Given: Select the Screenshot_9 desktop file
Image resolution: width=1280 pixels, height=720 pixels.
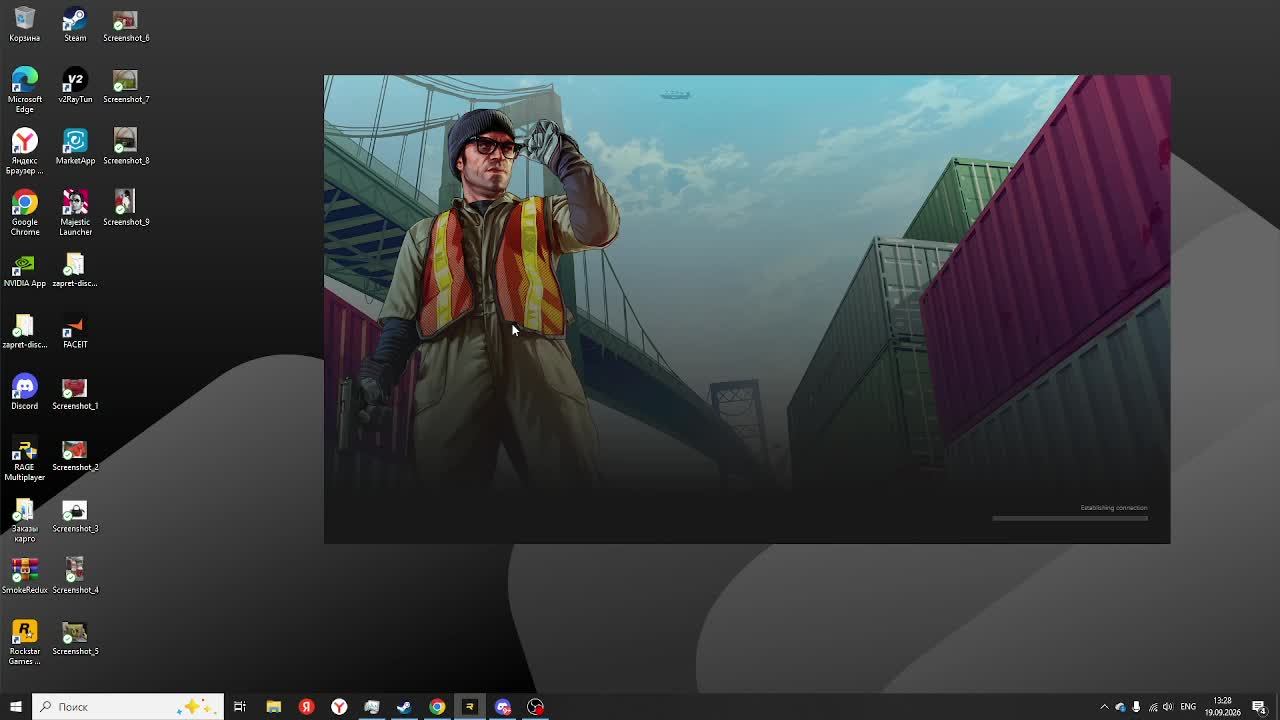Looking at the screenshot, I should coord(126,209).
